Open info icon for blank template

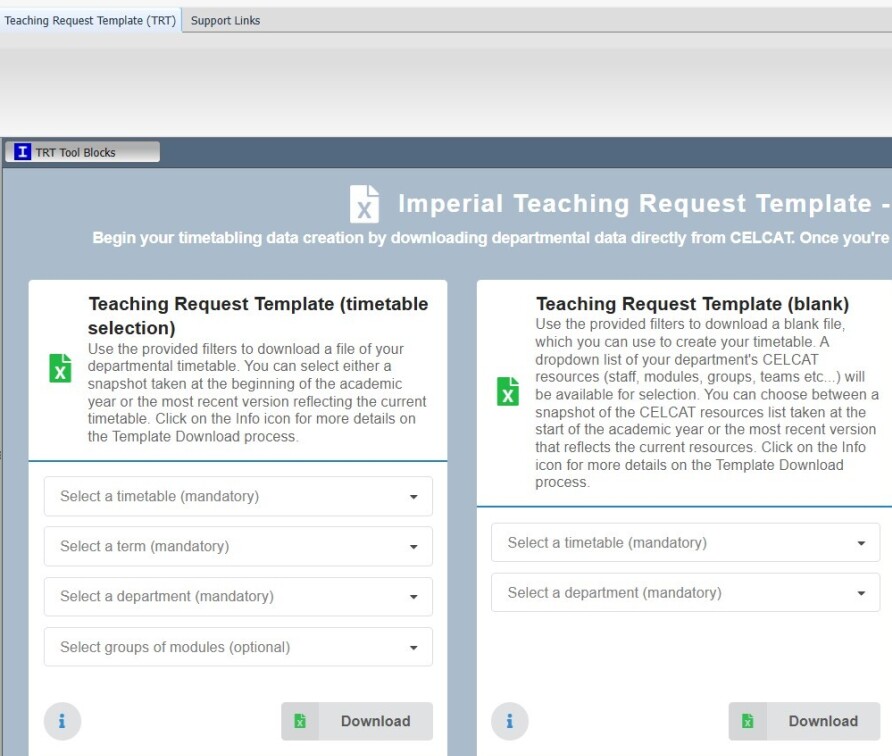510,721
